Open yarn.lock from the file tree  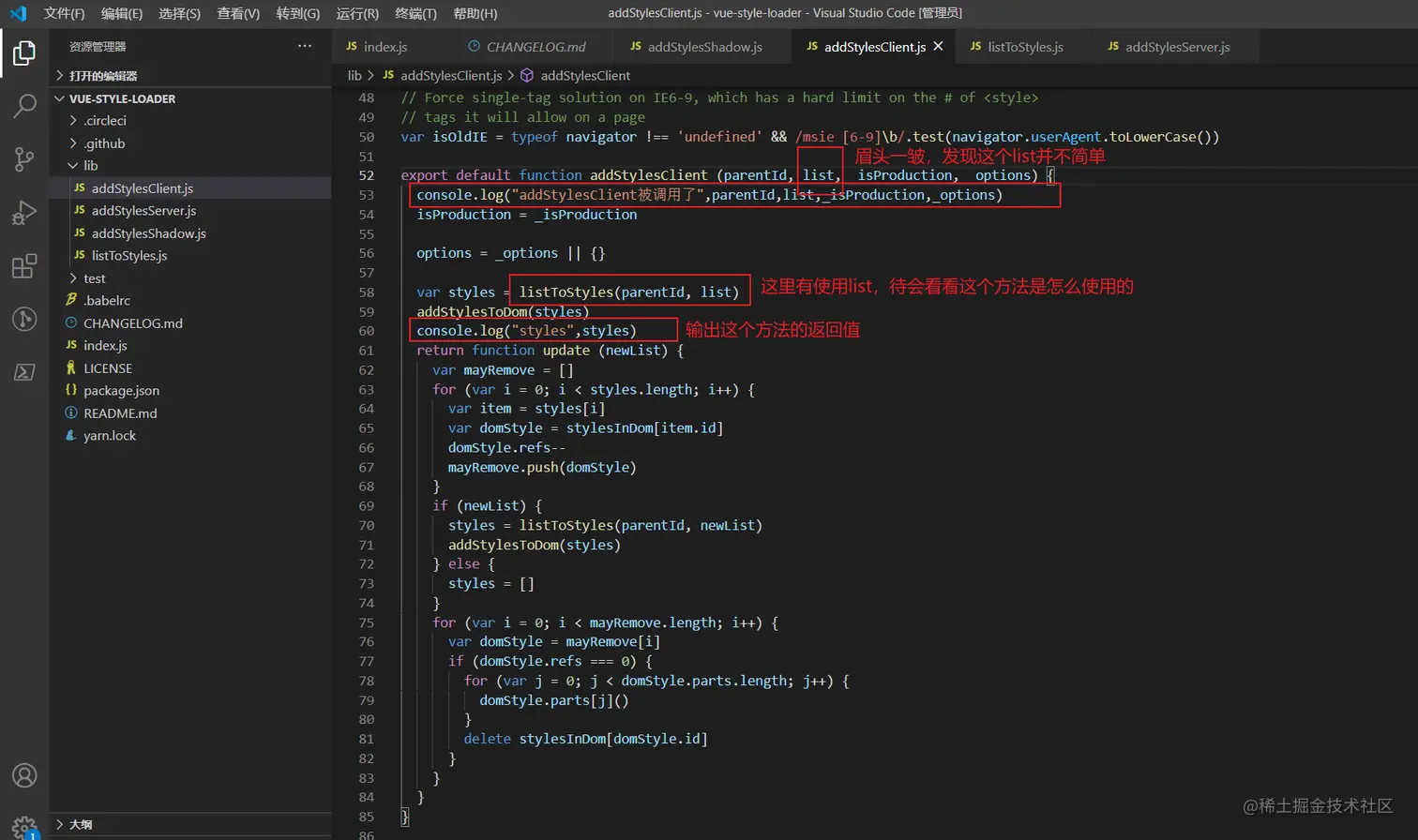(x=190, y=436)
